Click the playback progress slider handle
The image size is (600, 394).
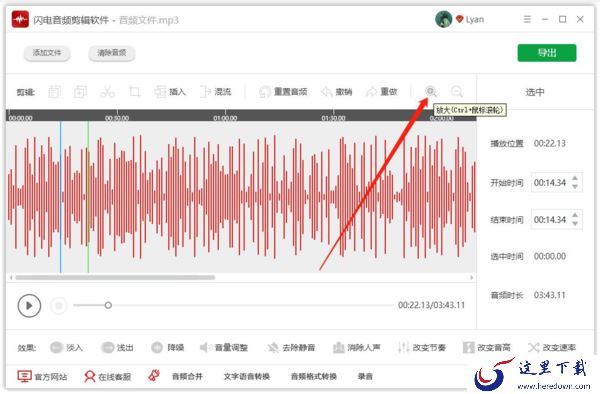(108, 305)
